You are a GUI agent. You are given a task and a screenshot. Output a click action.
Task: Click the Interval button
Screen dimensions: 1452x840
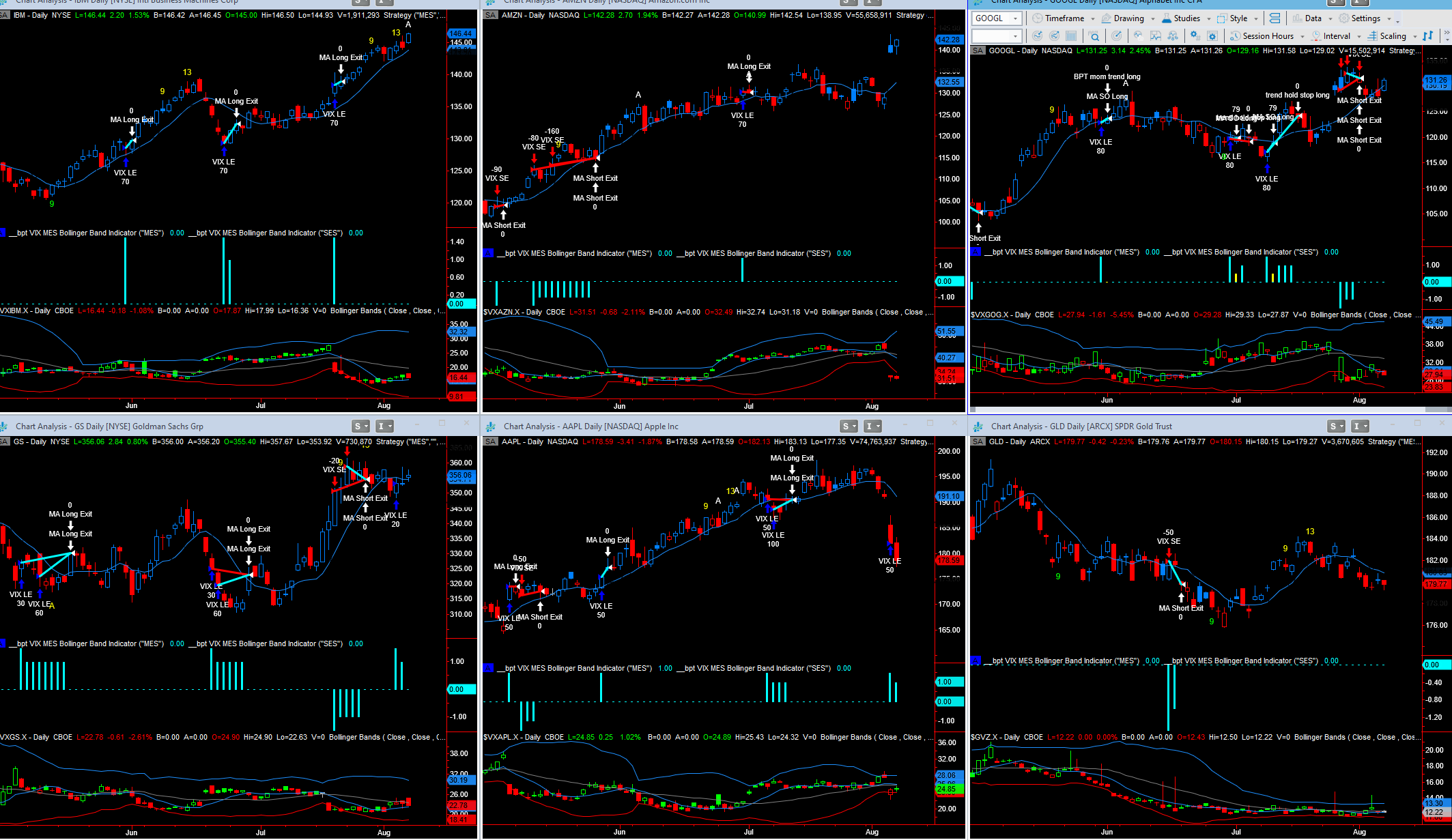tap(1336, 36)
